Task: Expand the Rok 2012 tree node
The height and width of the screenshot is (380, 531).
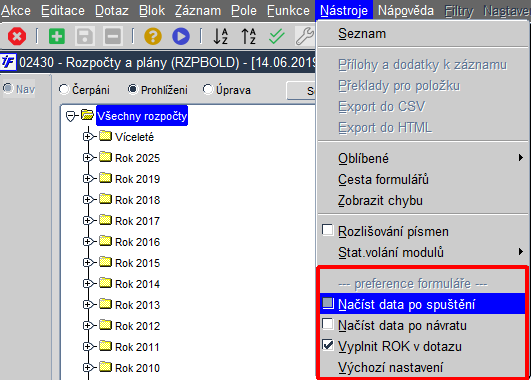Action: 88,325
